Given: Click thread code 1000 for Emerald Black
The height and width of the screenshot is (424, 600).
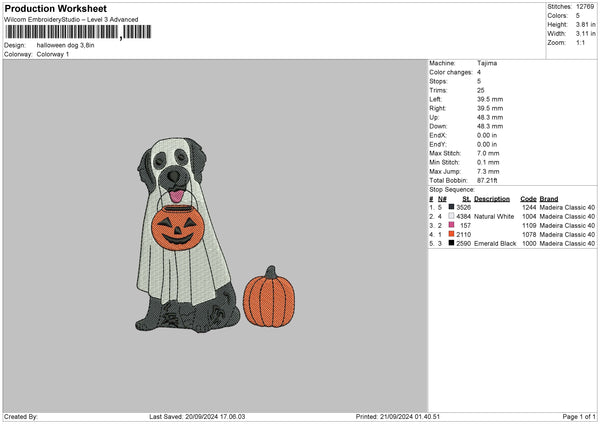Looking at the screenshot, I should coord(529,243).
